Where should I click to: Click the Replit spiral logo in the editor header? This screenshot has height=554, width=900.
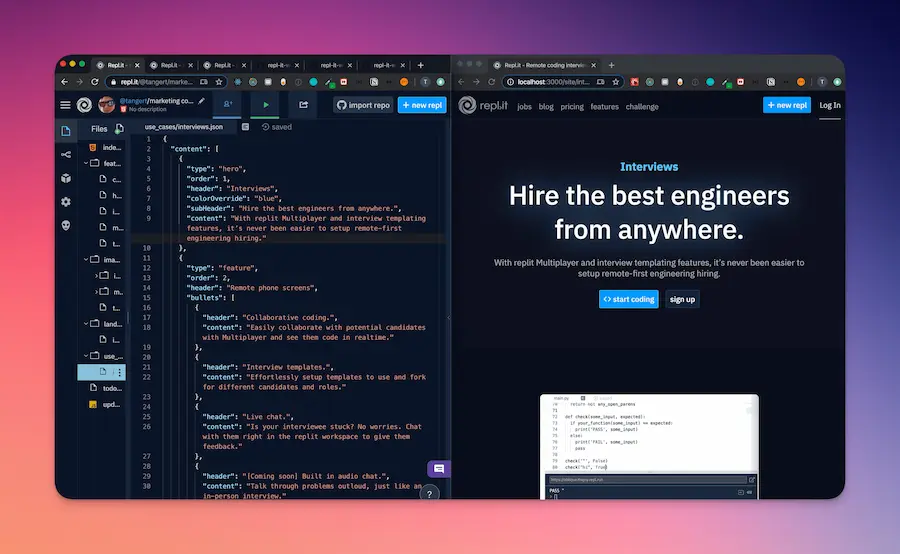click(84, 104)
